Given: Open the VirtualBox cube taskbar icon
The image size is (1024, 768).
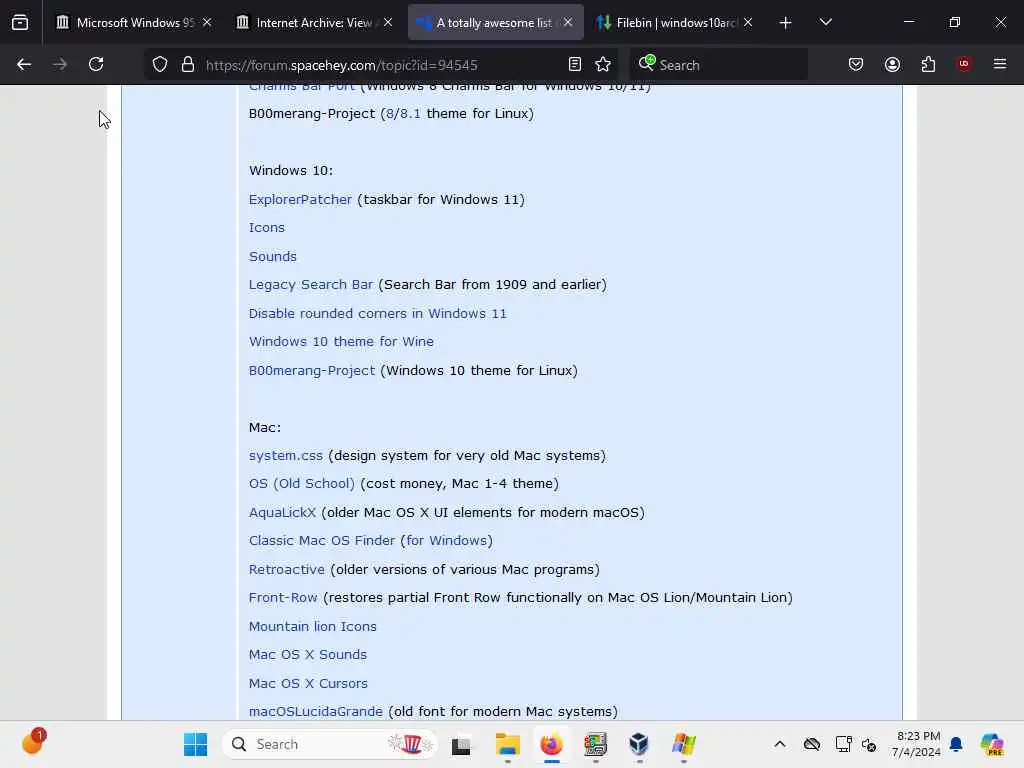Looking at the screenshot, I should tap(639, 744).
